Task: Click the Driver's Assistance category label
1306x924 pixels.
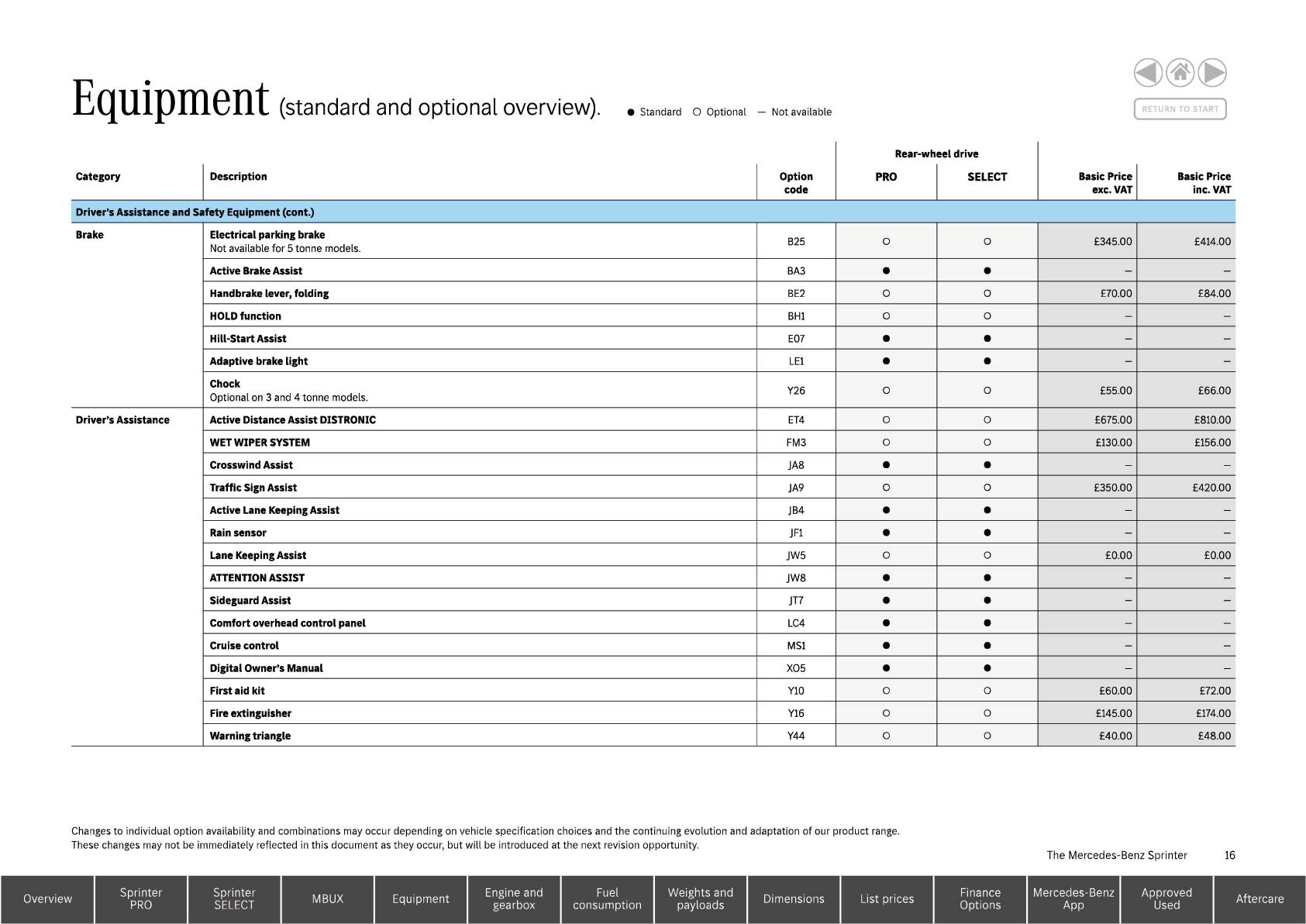Action: [122, 420]
